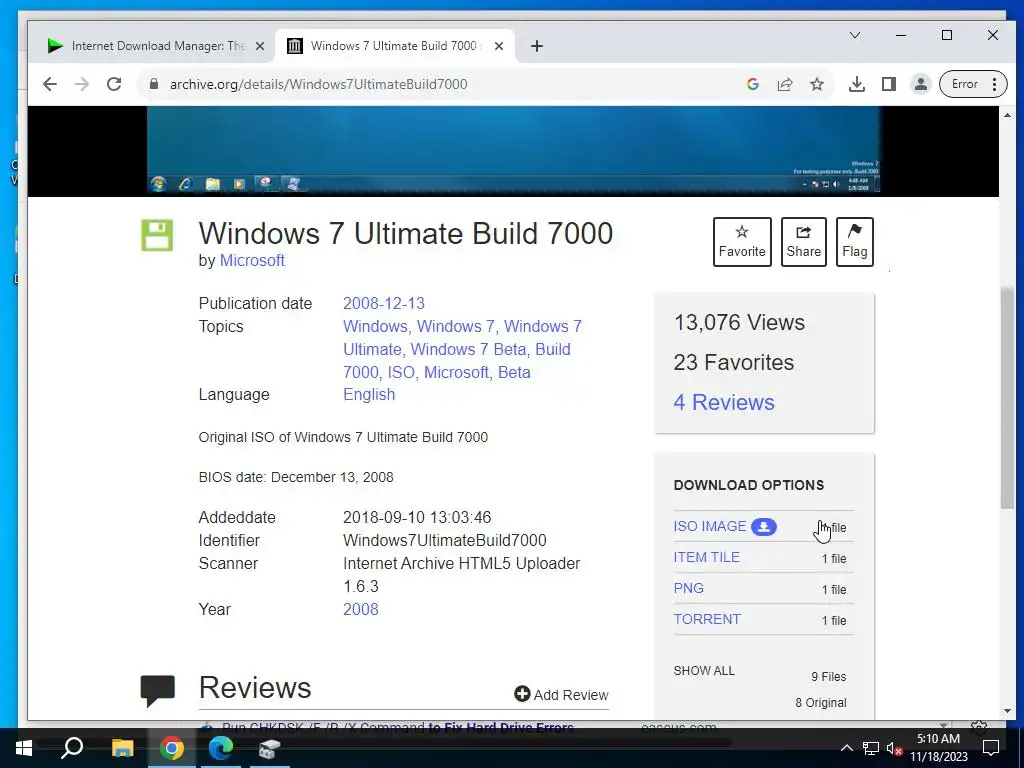
Task: Download the PNG file
Action: (x=688, y=588)
